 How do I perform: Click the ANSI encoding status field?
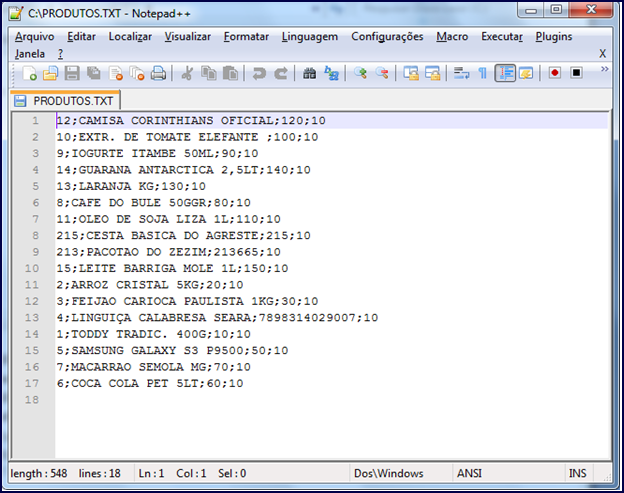click(469, 474)
